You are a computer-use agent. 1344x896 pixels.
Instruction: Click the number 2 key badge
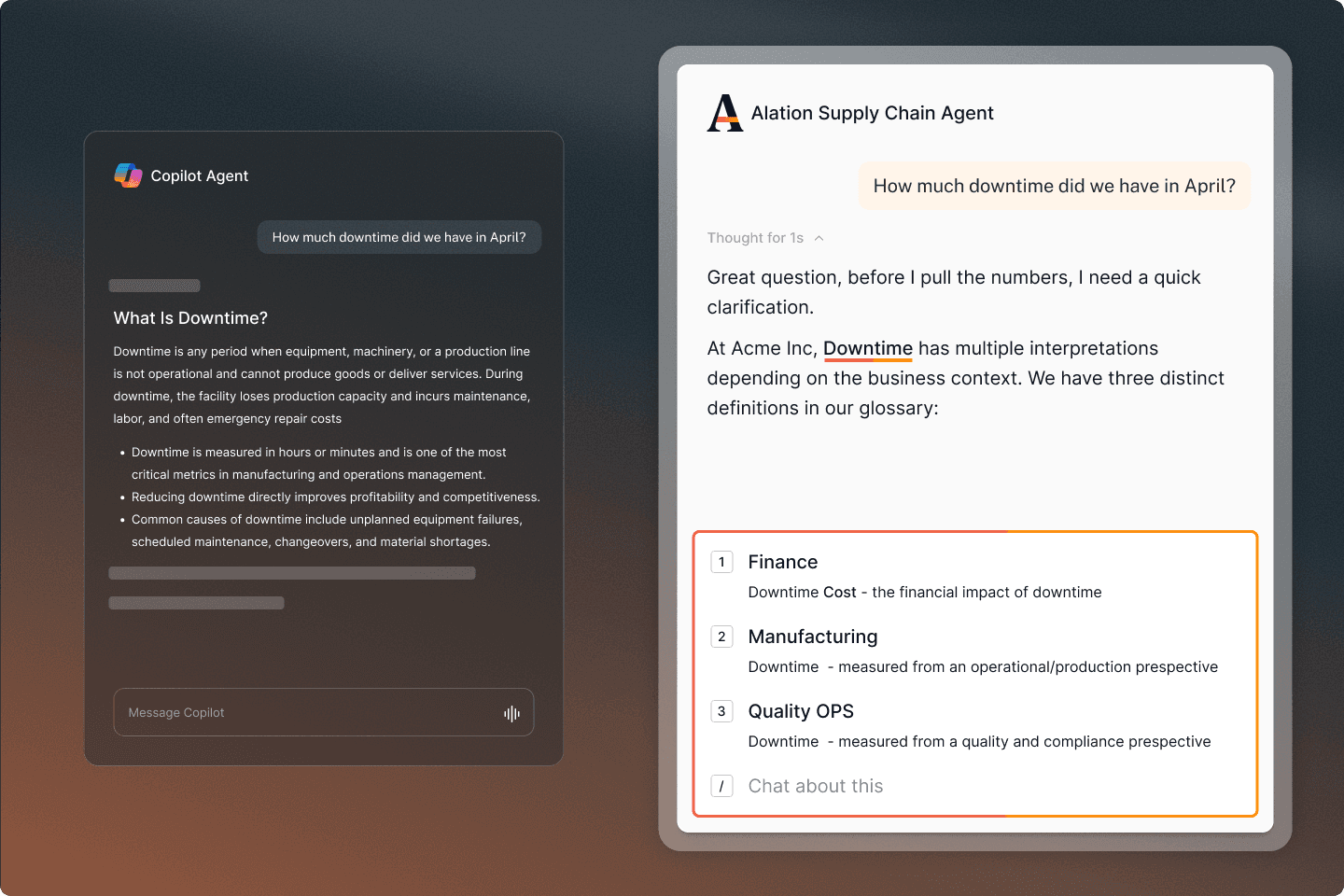pos(721,637)
